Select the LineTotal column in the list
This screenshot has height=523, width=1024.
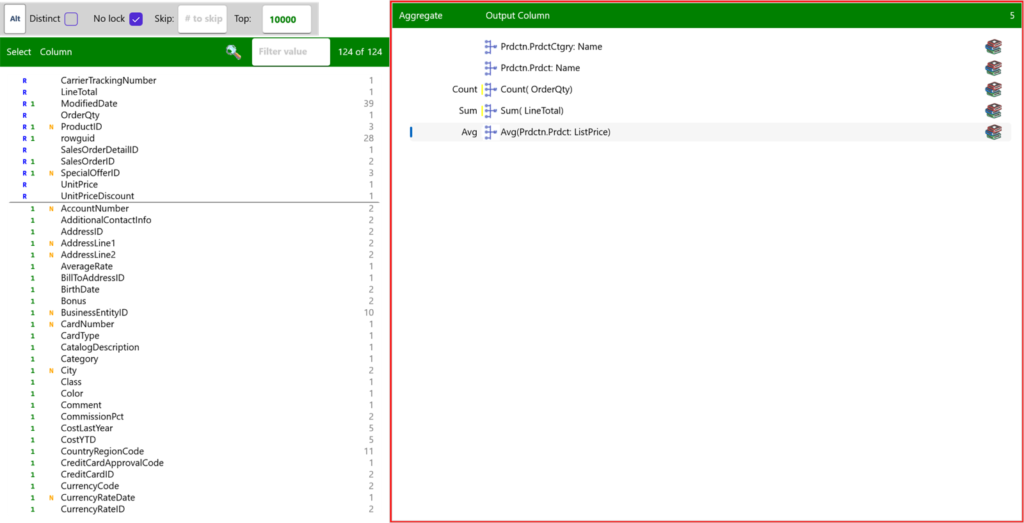80,92
